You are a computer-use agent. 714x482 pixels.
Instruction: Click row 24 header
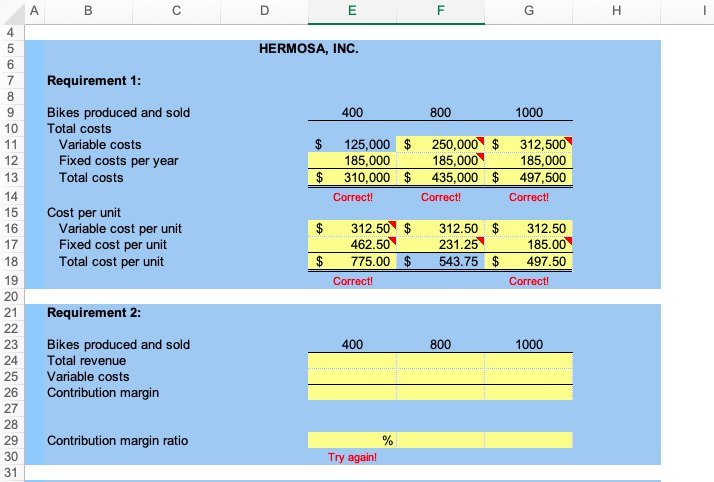pos(11,360)
